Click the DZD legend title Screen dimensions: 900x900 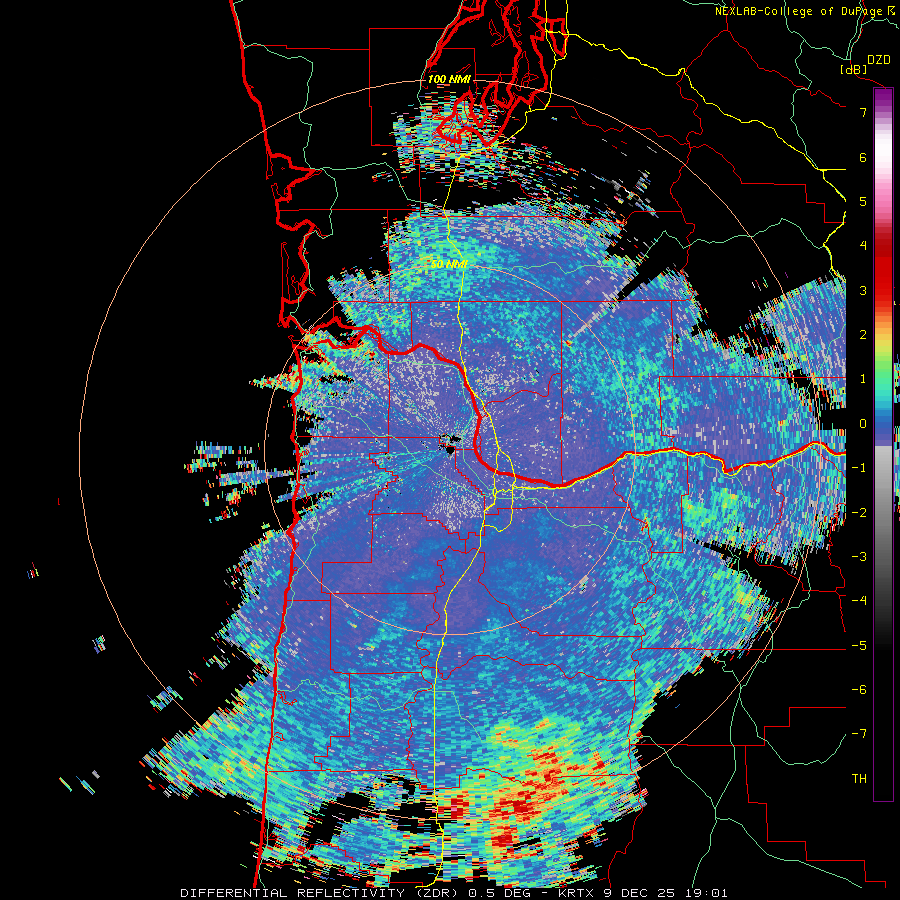pyautogui.click(x=879, y=60)
